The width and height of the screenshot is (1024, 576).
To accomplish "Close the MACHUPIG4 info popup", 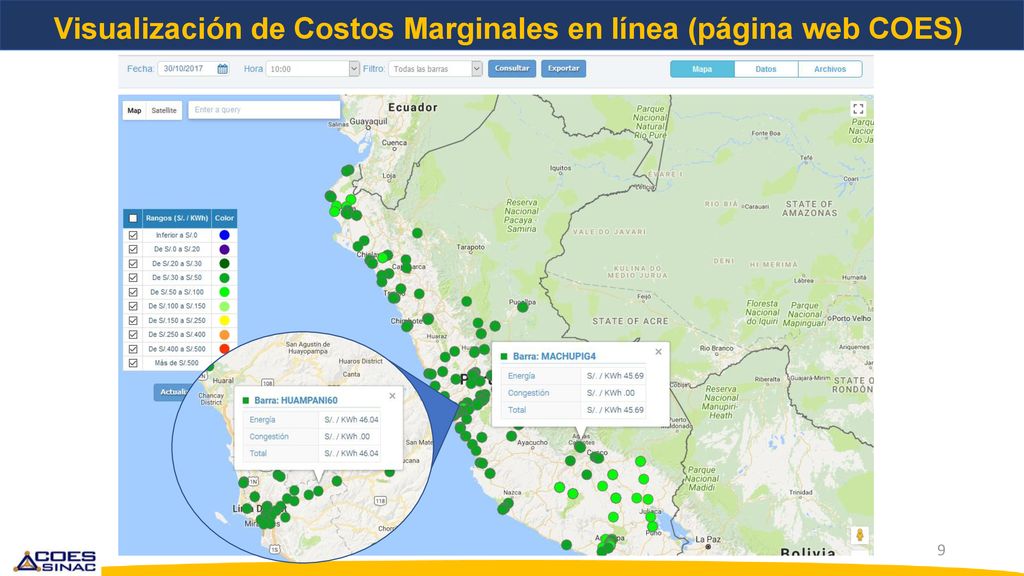I will pyautogui.click(x=658, y=352).
